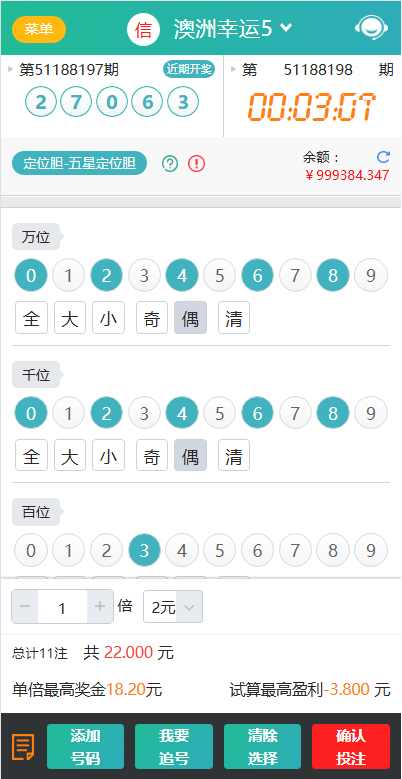Deselect number 0 in the 万位 row
The width and height of the screenshot is (402, 779).
[x=31, y=275]
